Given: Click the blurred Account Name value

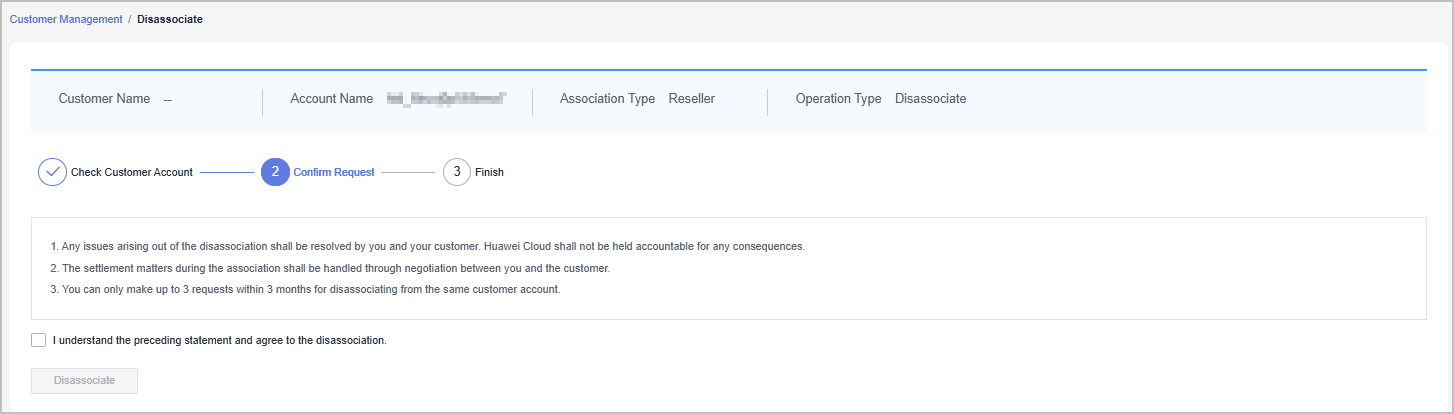Looking at the screenshot, I should pos(447,99).
